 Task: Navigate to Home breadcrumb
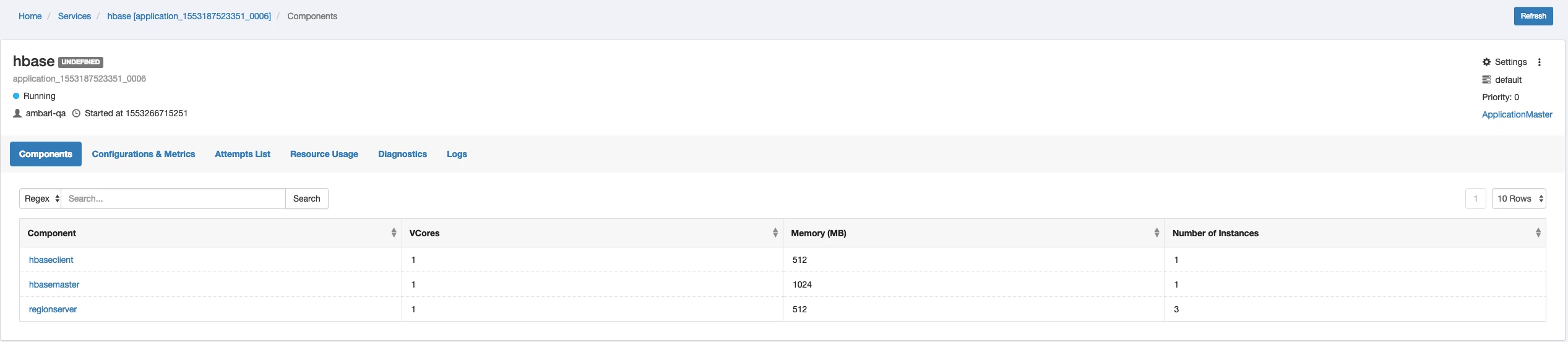click(30, 16)
